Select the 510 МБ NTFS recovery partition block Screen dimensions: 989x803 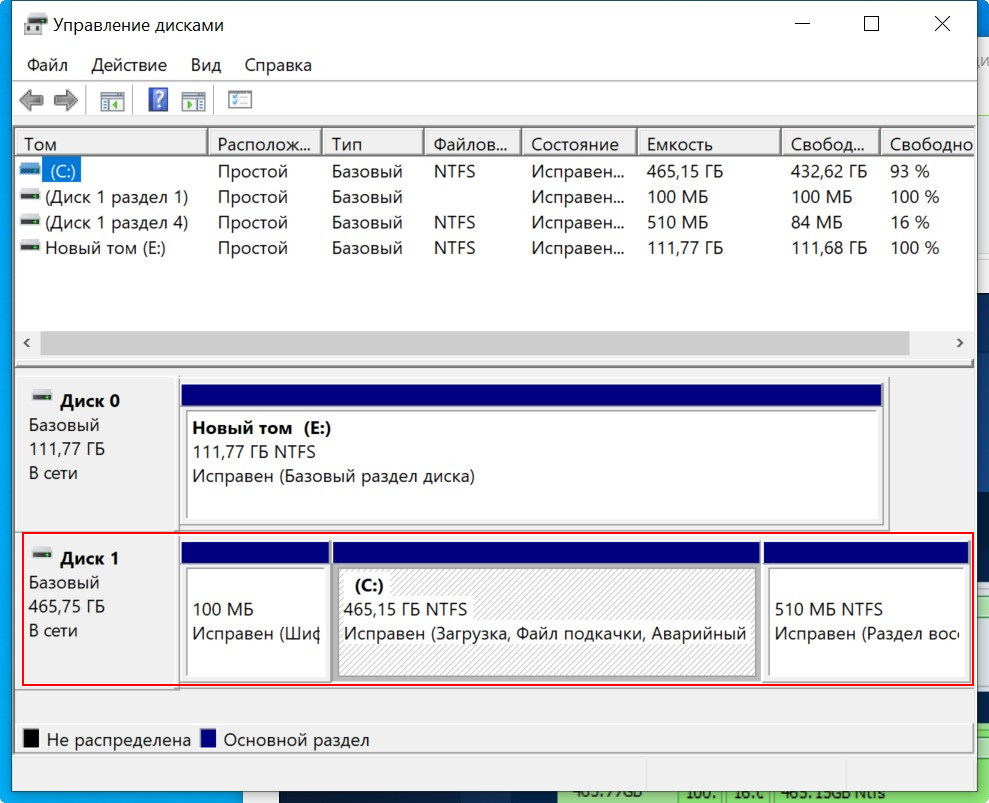point(866,622)
